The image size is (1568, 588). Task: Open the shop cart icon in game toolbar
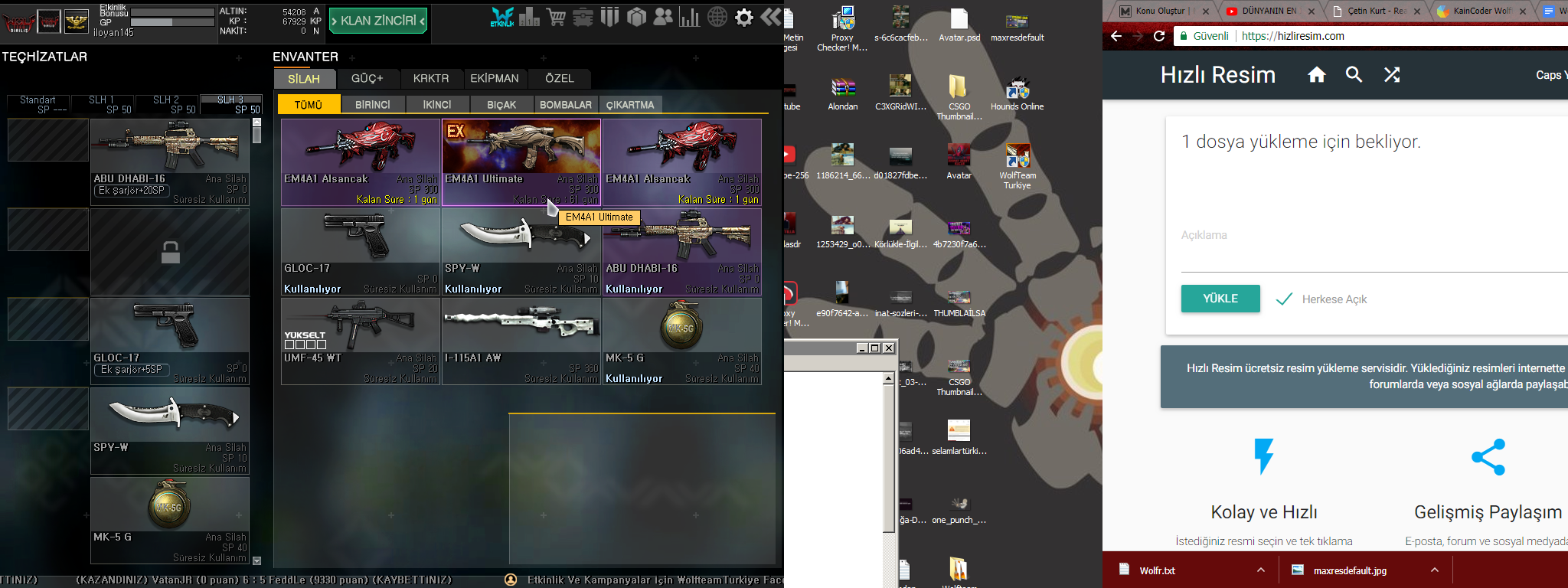tap(557, 17)
